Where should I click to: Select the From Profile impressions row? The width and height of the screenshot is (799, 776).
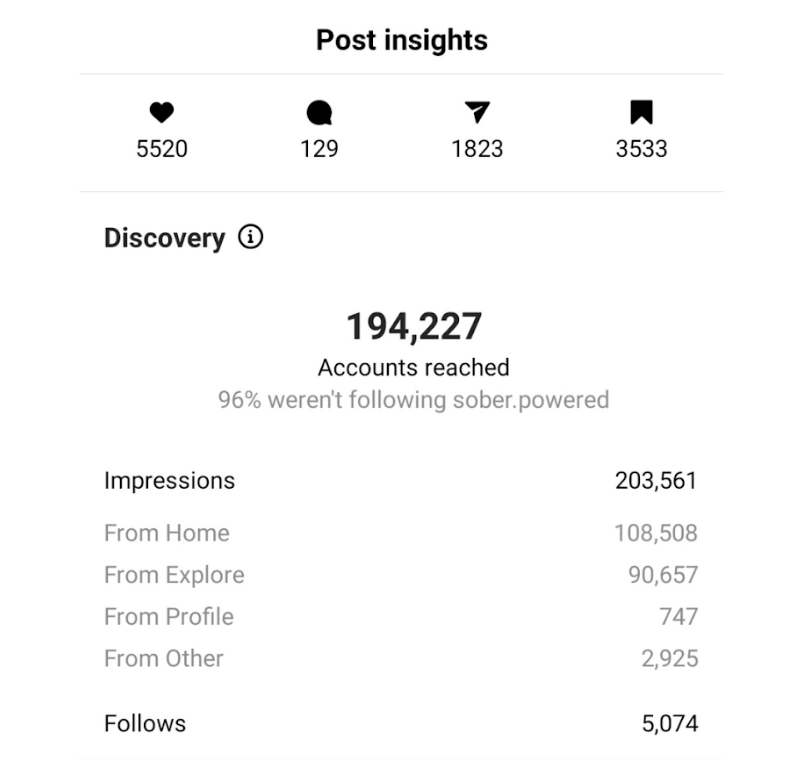[x=401, y=617]
